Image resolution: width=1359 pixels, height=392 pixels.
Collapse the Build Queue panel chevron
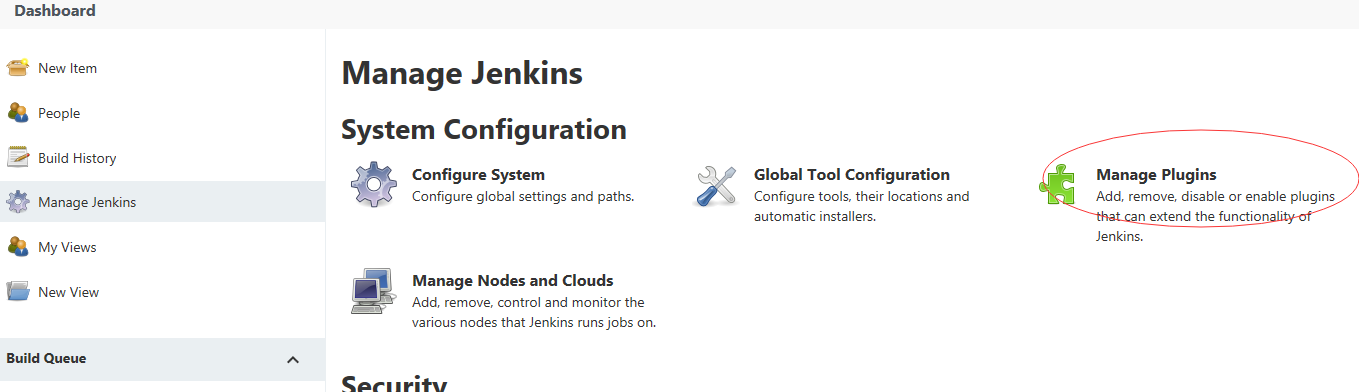click(293, 360)
